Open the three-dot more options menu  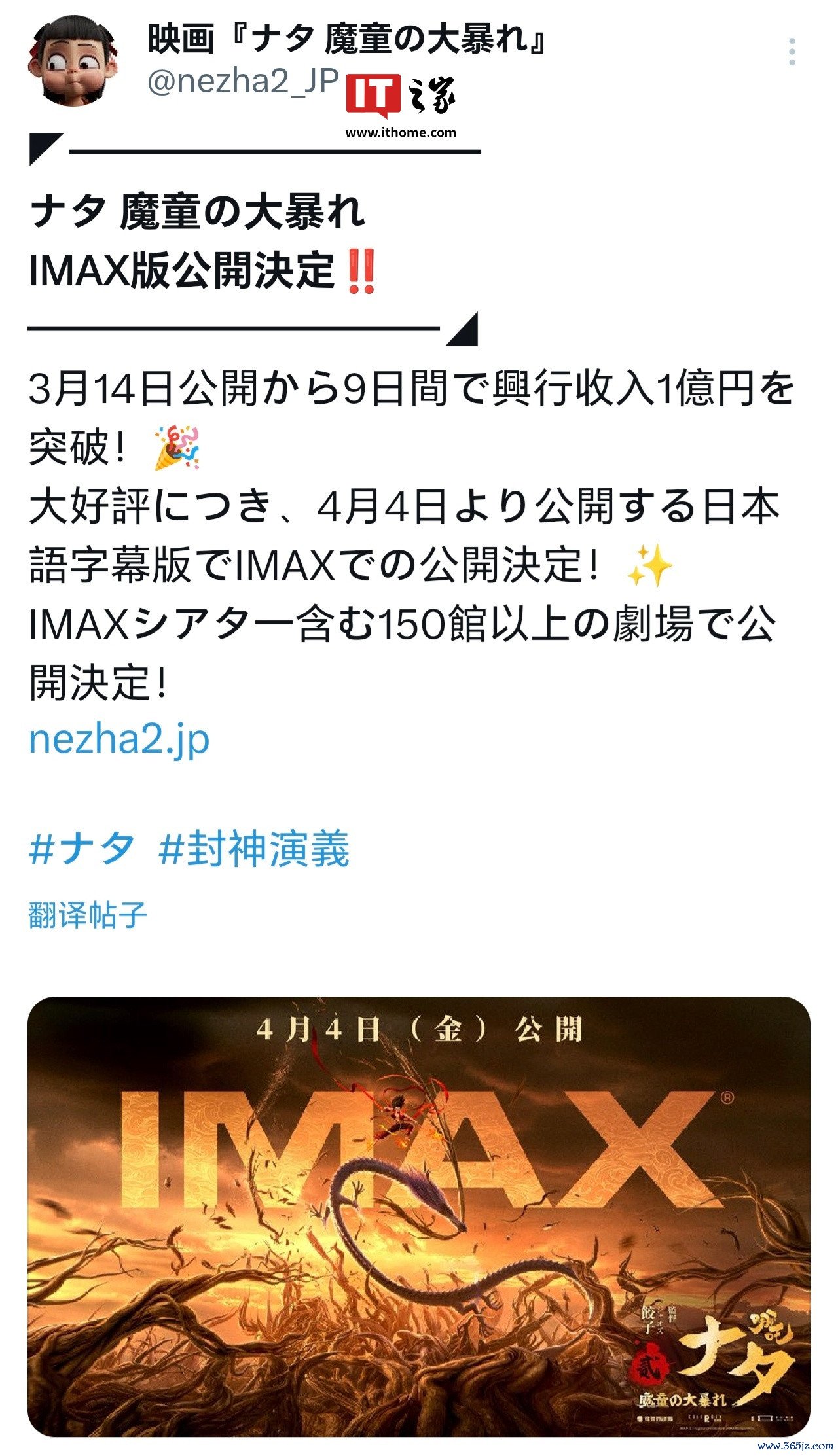pos(792,52)
